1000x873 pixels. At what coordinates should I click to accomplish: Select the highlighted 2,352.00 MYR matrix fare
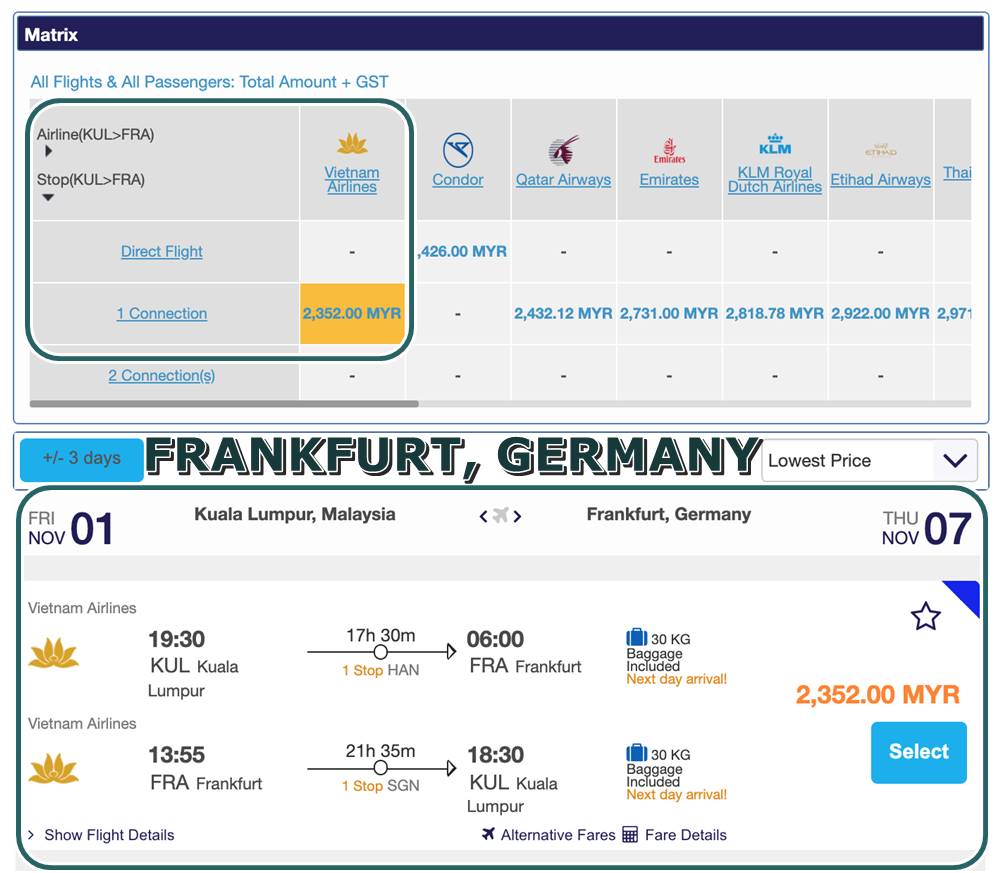click(352, 314)
